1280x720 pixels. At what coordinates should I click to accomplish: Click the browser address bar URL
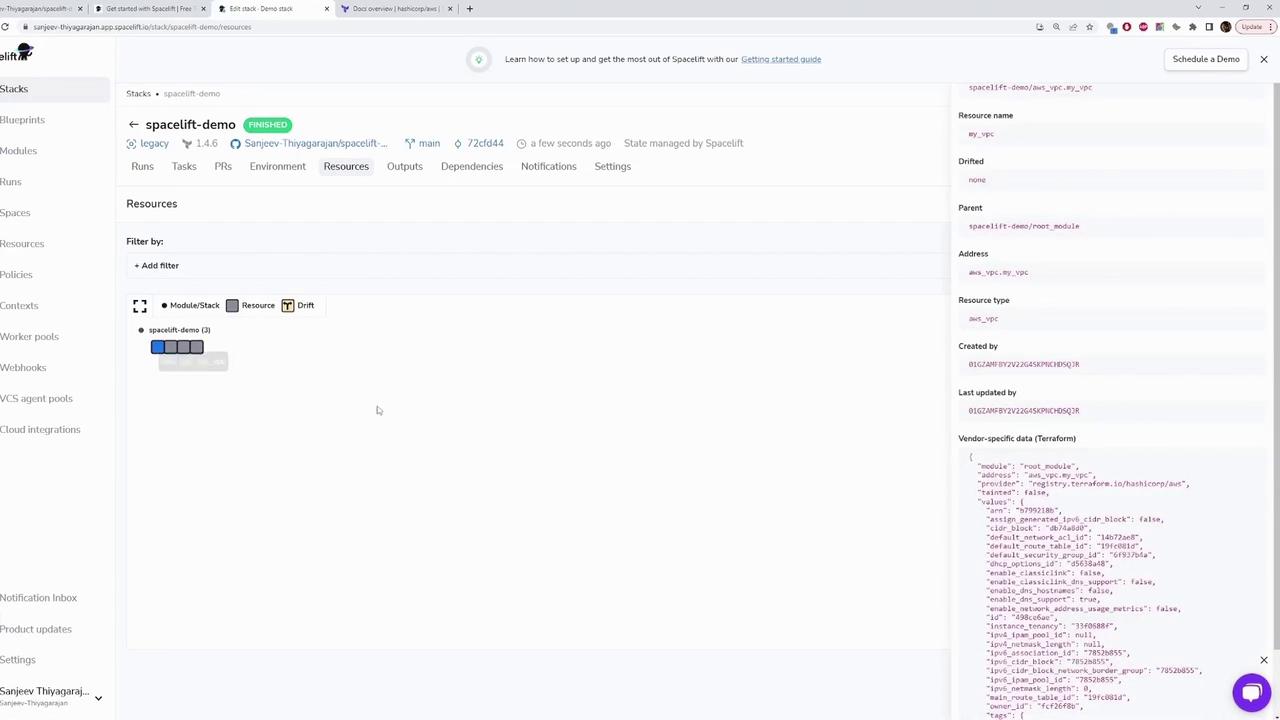click(x=142, y=27)
